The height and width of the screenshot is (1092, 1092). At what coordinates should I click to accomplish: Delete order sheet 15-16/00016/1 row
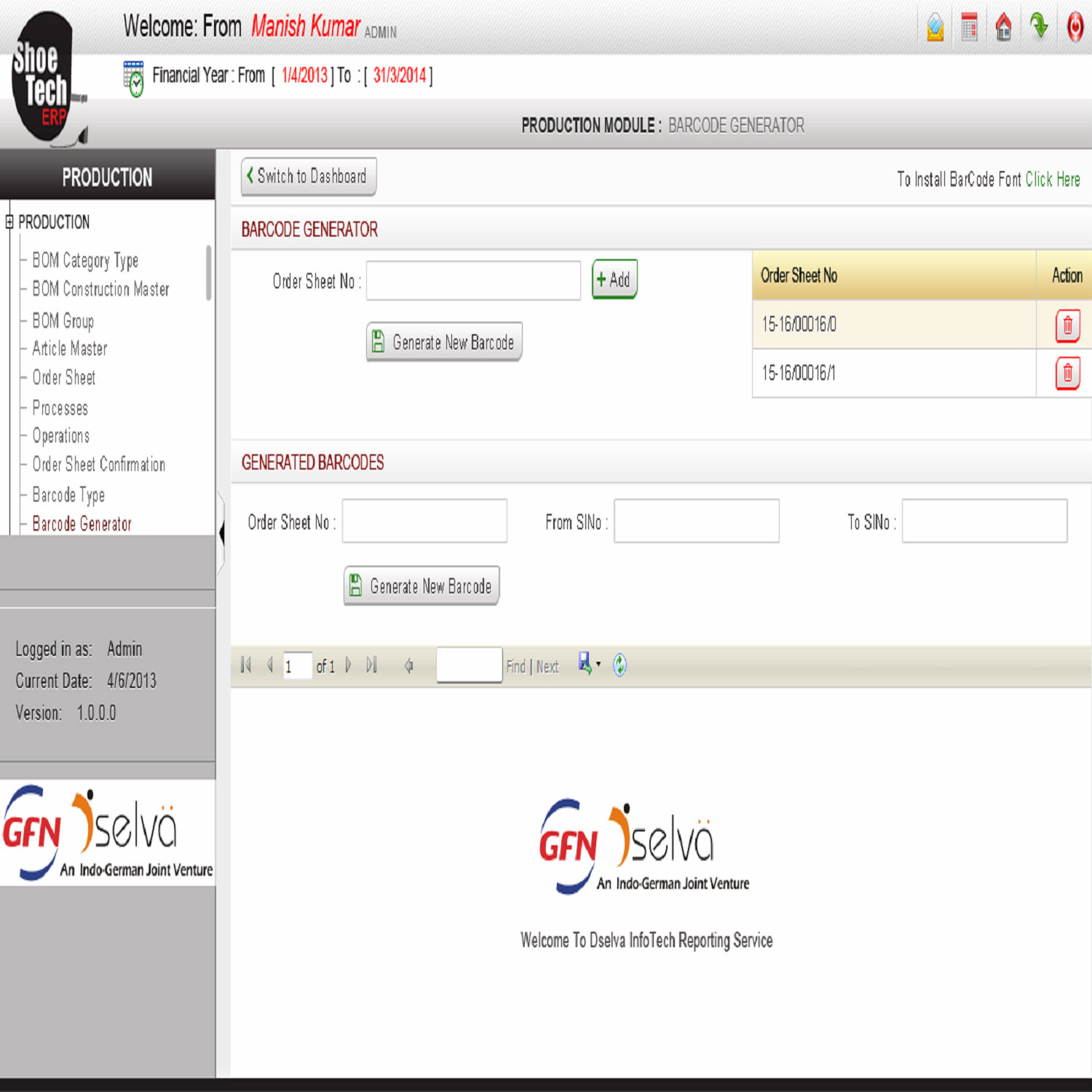(1067, 373)
